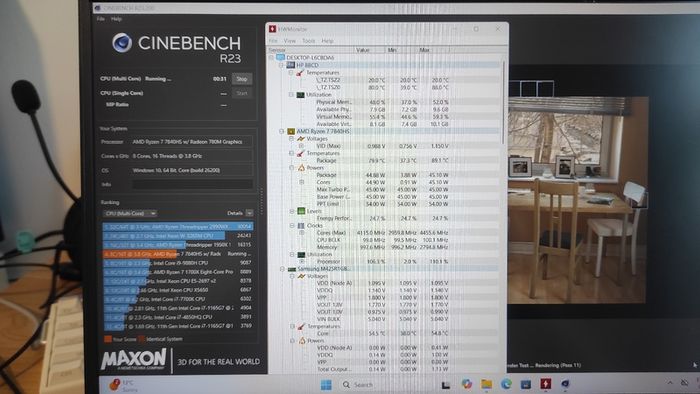The width and height of the screenshot is (700, 394).
Task: Expand the Cores (Max) clocks entry
Action: tap(302, 232)
